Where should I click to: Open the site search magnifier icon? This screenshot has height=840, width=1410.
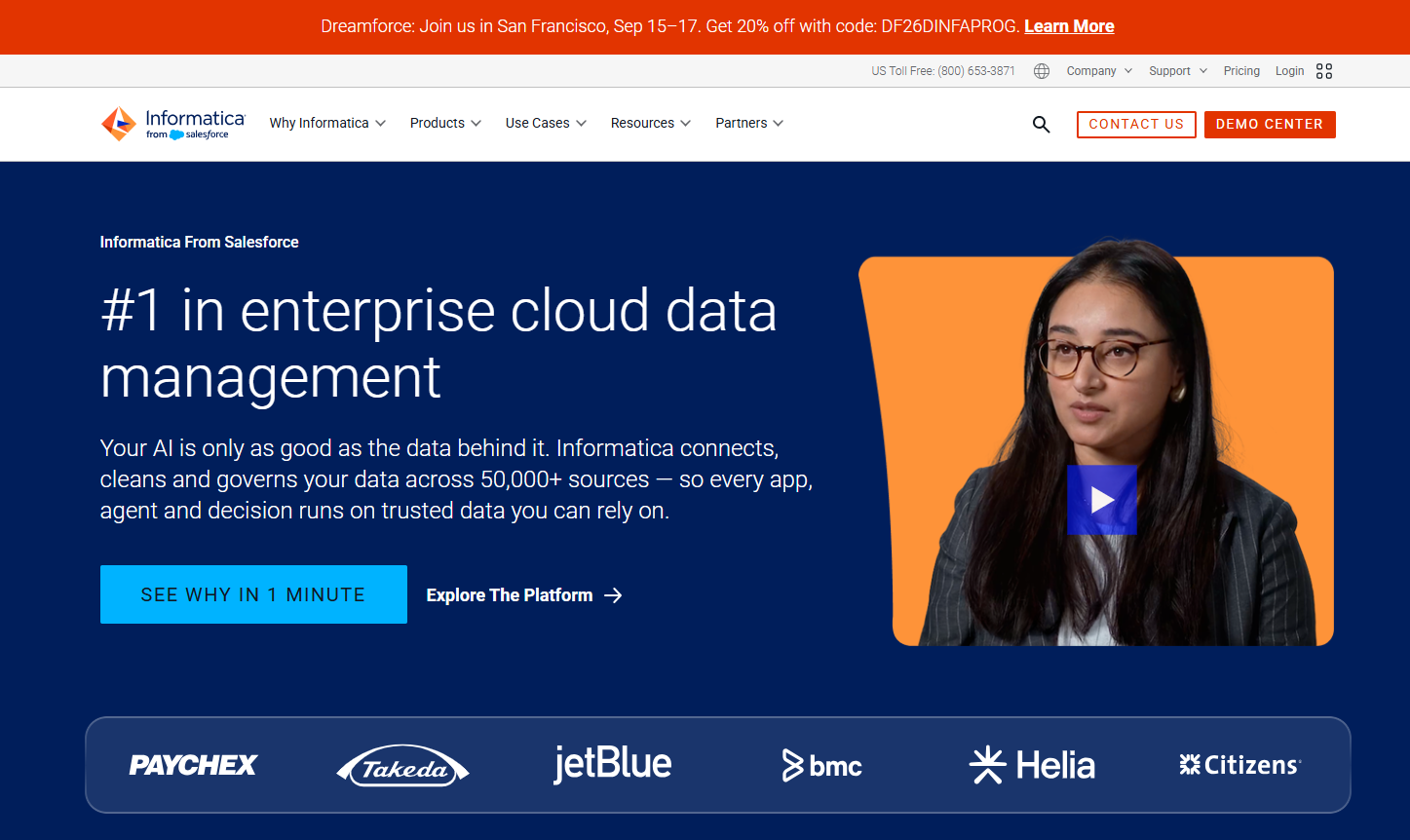tap(1042, 125)
